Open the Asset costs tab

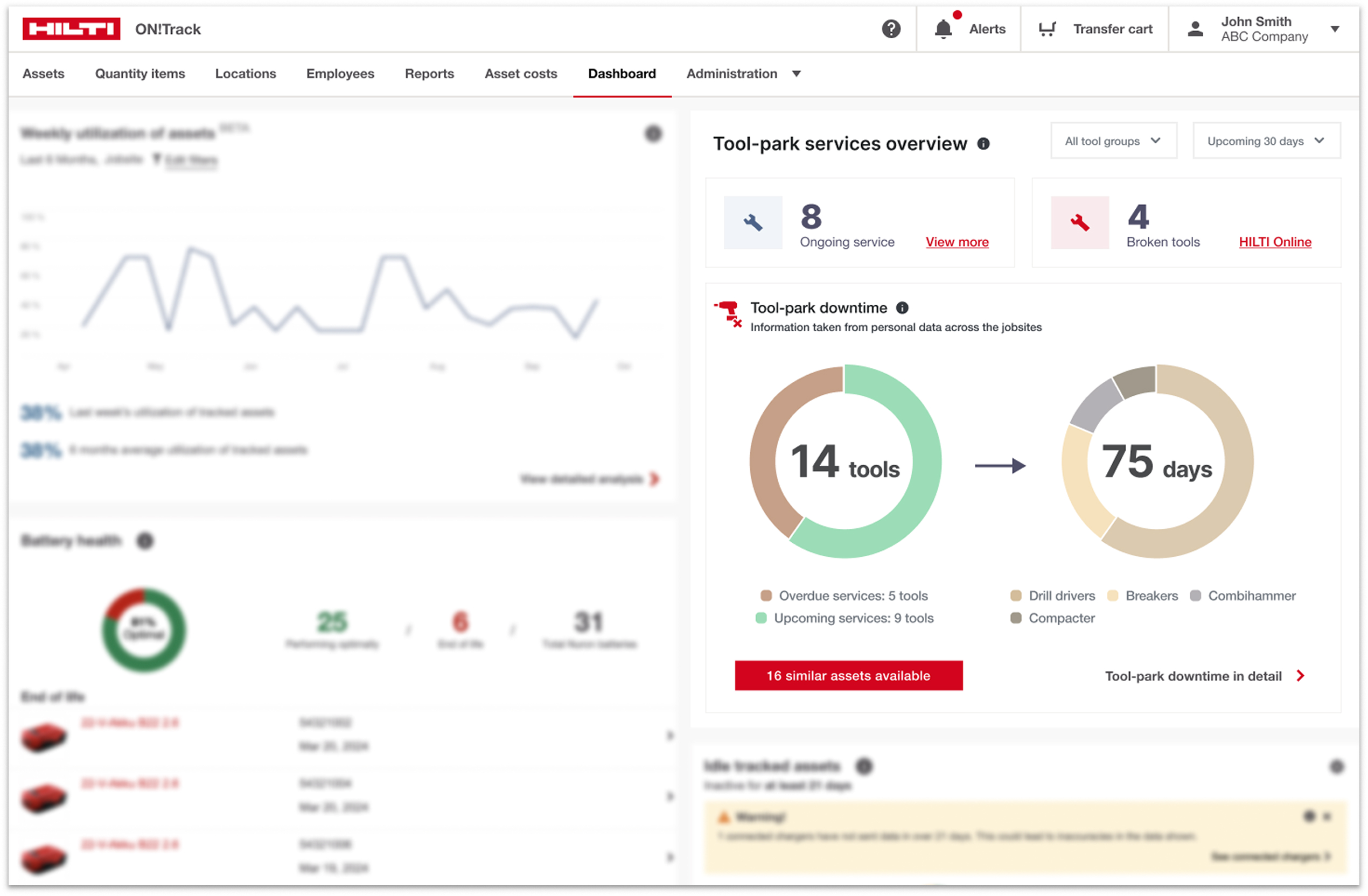pos(521,74)
